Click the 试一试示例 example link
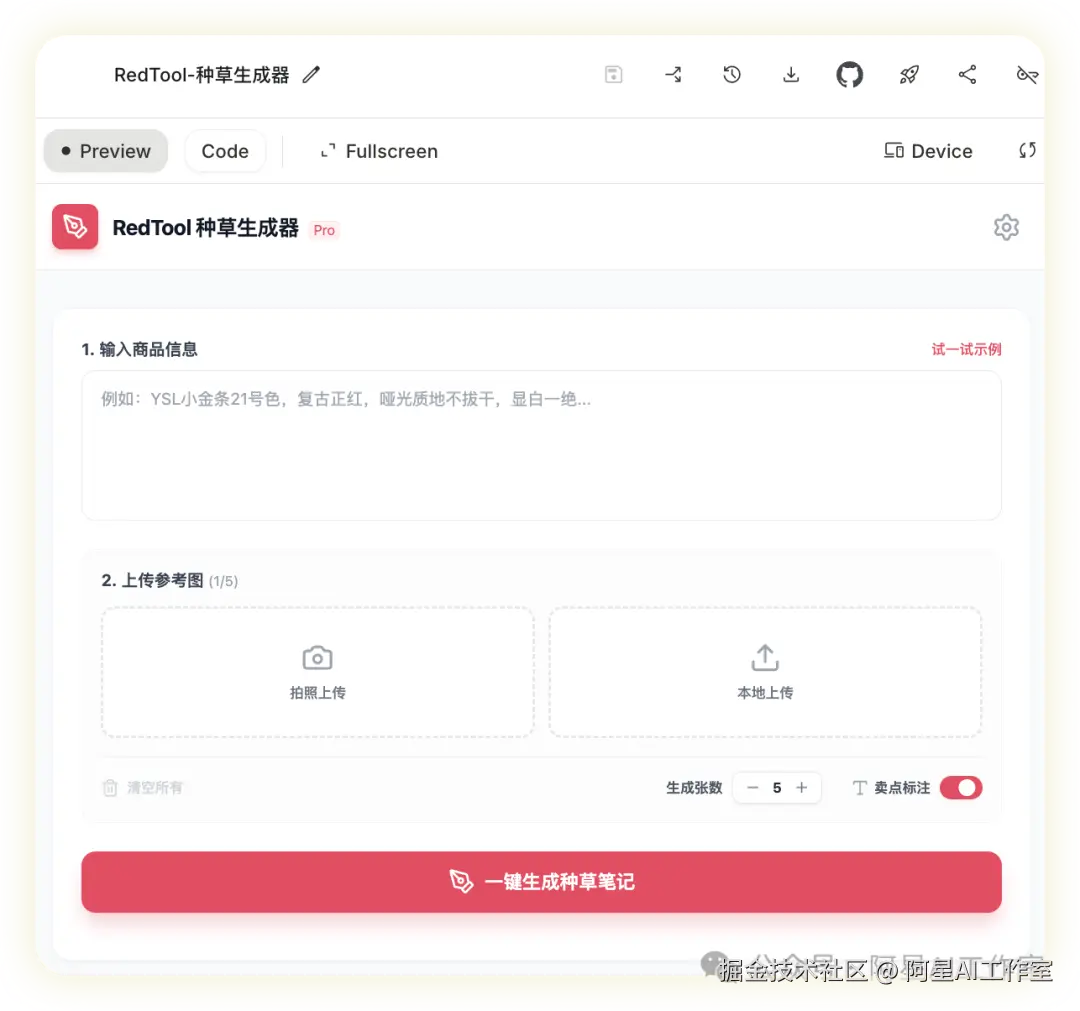Viewport: 1080px width, 1011px height. (966, 349)
